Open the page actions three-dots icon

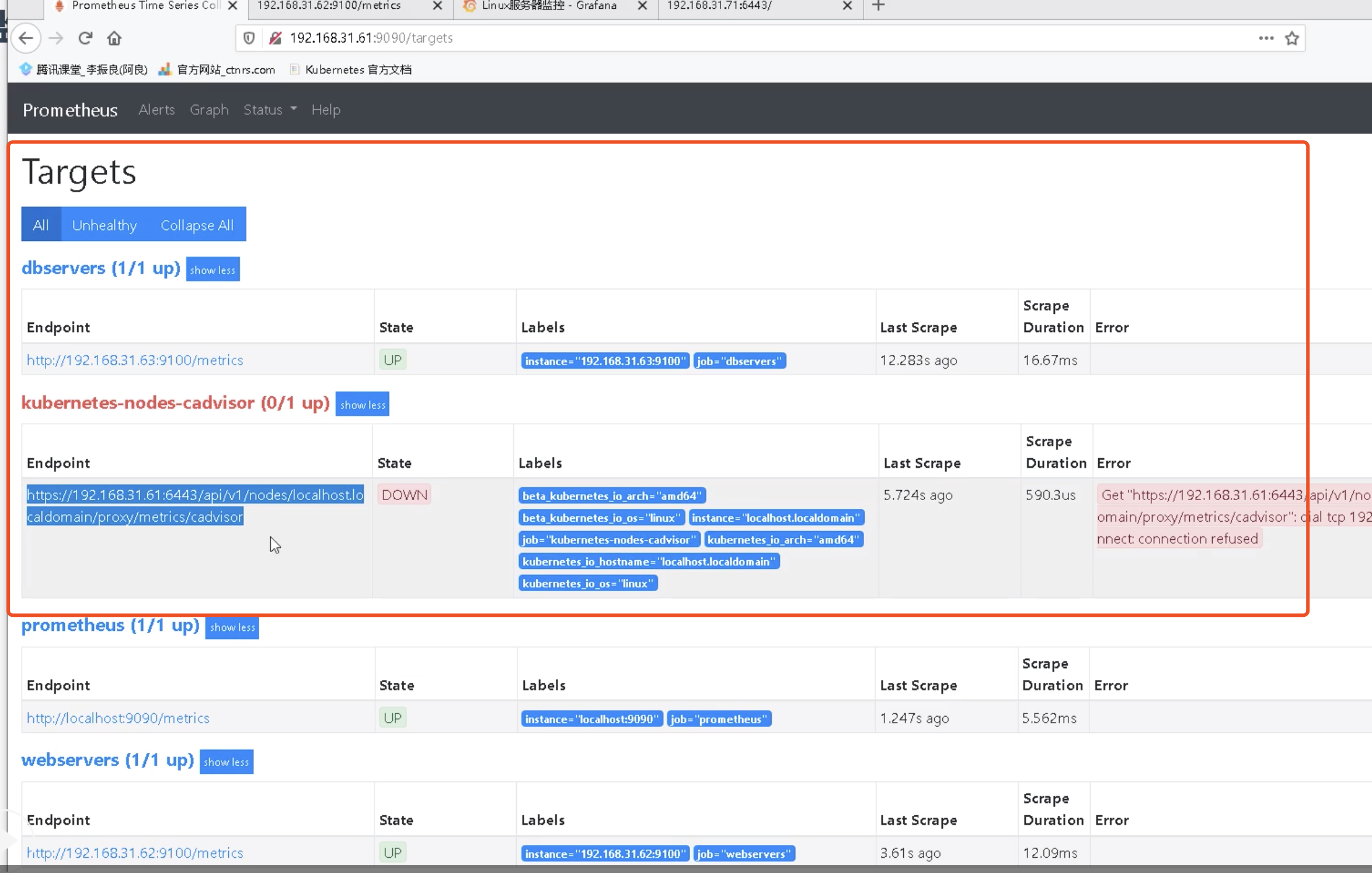coord(1266,39)
